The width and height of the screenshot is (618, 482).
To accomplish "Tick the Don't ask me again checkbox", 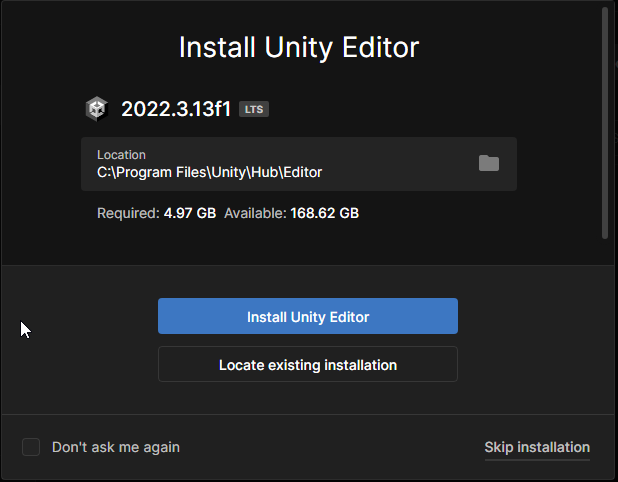I will [x=31, y=447].
